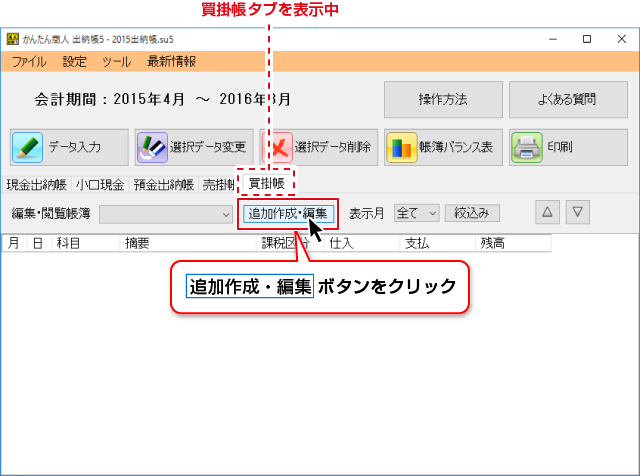Viewport: 640px width, 476px height.
Task: Select the 買掛帳 tab
Action: coord(267,183)
